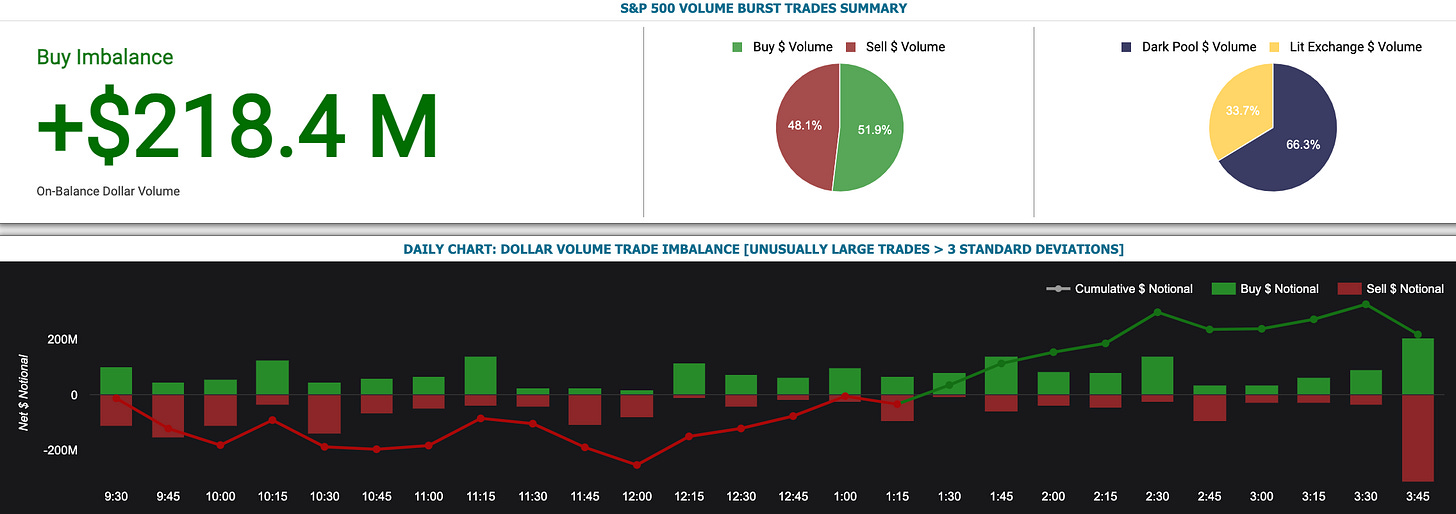This screenshot has height=514, width=1456.
Task: Click the +$218.4 M imbalance value
Action: pyautogui.click(x=237, y=128)
